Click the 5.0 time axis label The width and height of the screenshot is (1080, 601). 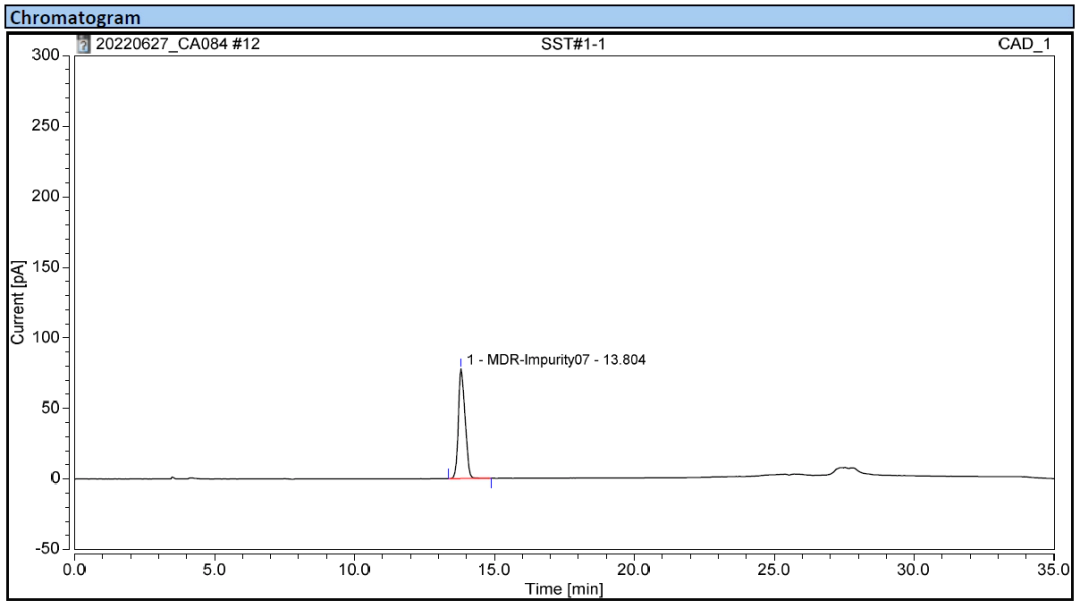(214, 570)
